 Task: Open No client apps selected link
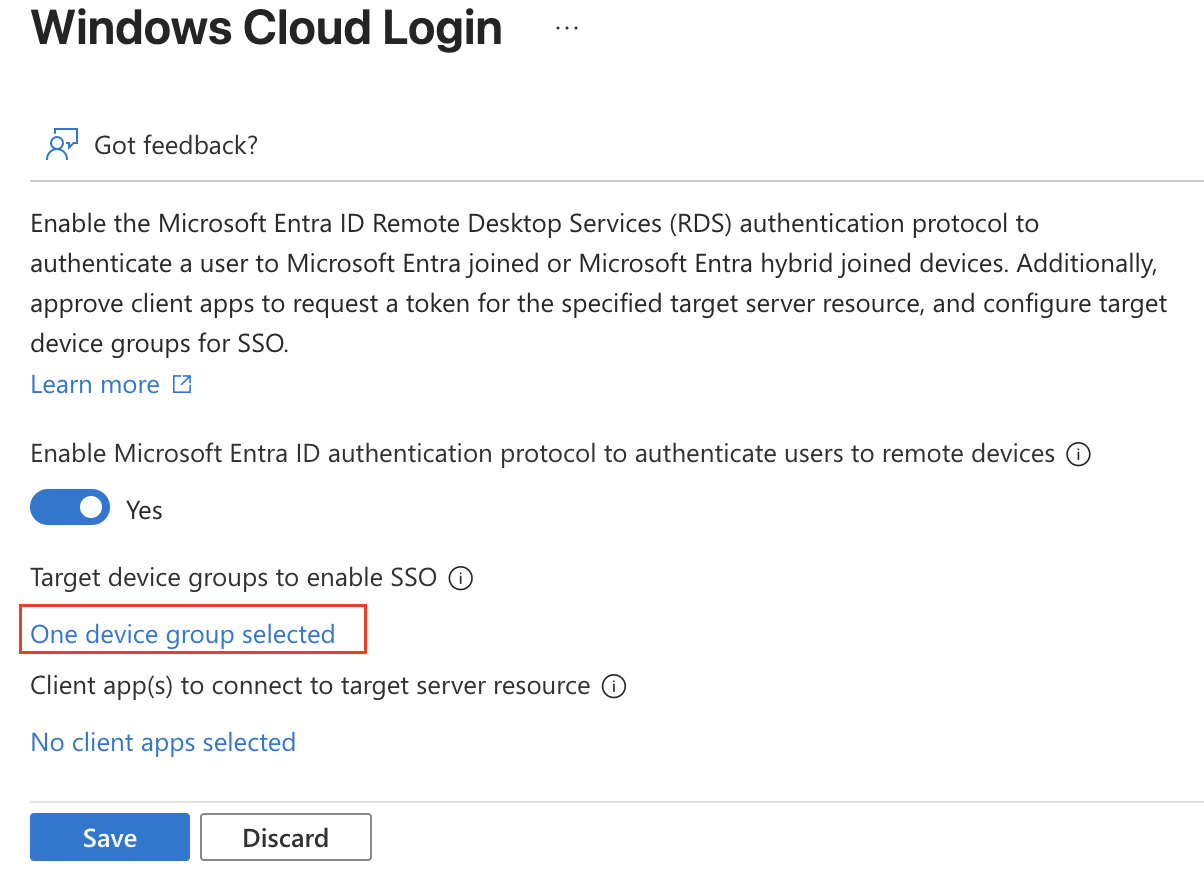coord(163,742)
